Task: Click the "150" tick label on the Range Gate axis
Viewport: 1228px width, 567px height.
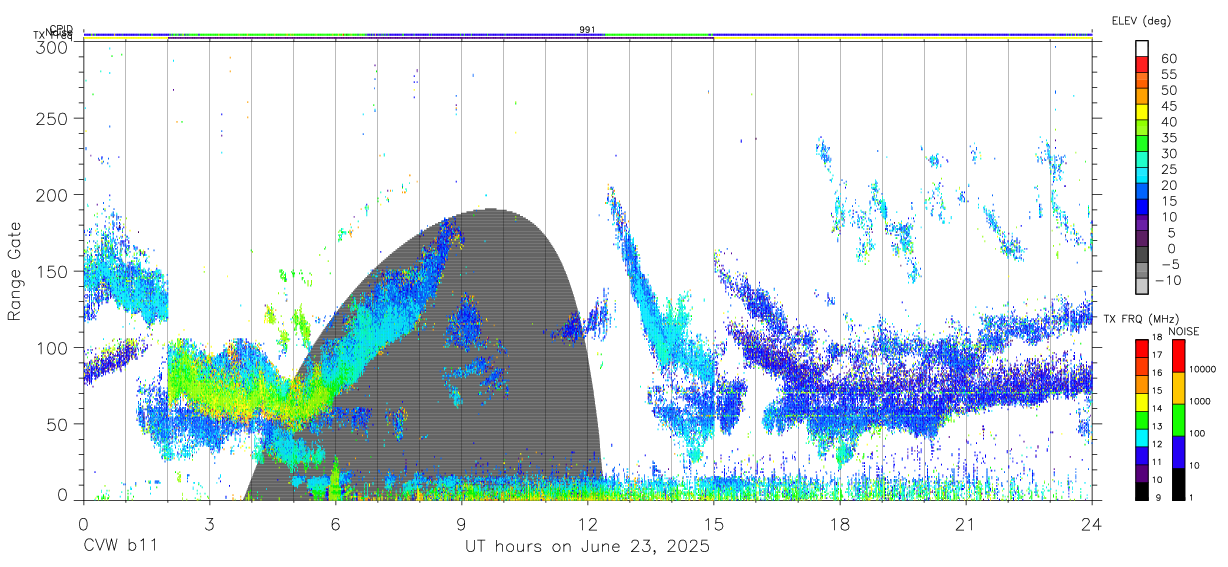Action: tap(52, 271)
